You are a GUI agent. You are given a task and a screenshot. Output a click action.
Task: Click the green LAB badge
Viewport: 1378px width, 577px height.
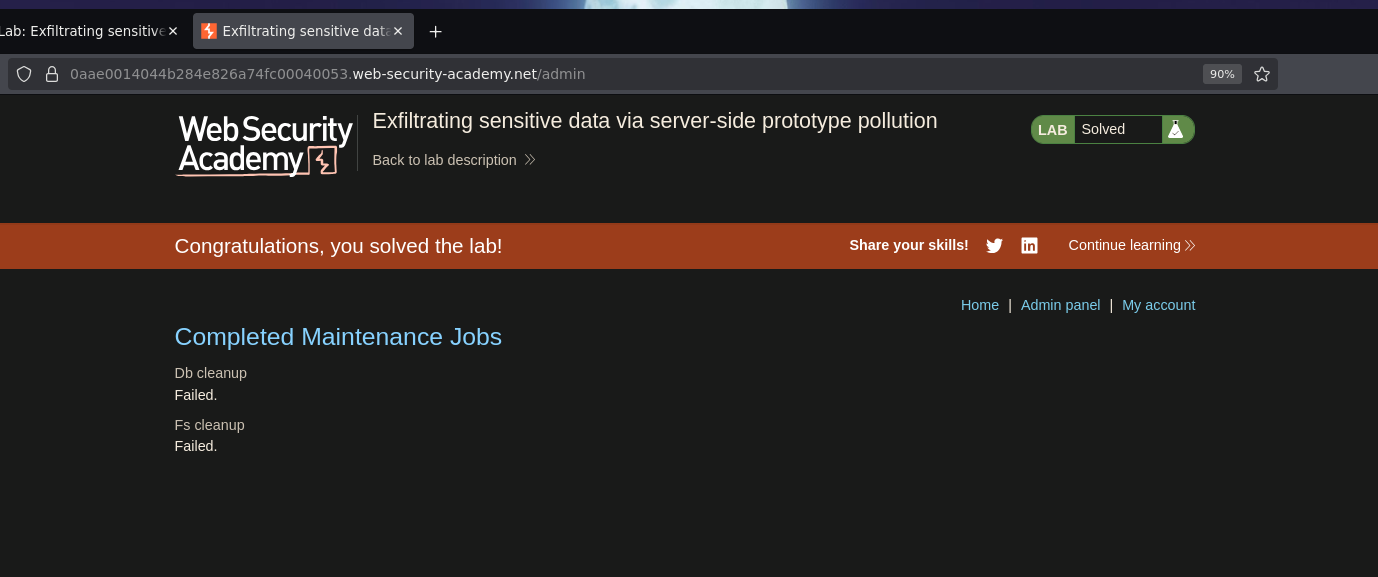click(x=1053, y=129)
